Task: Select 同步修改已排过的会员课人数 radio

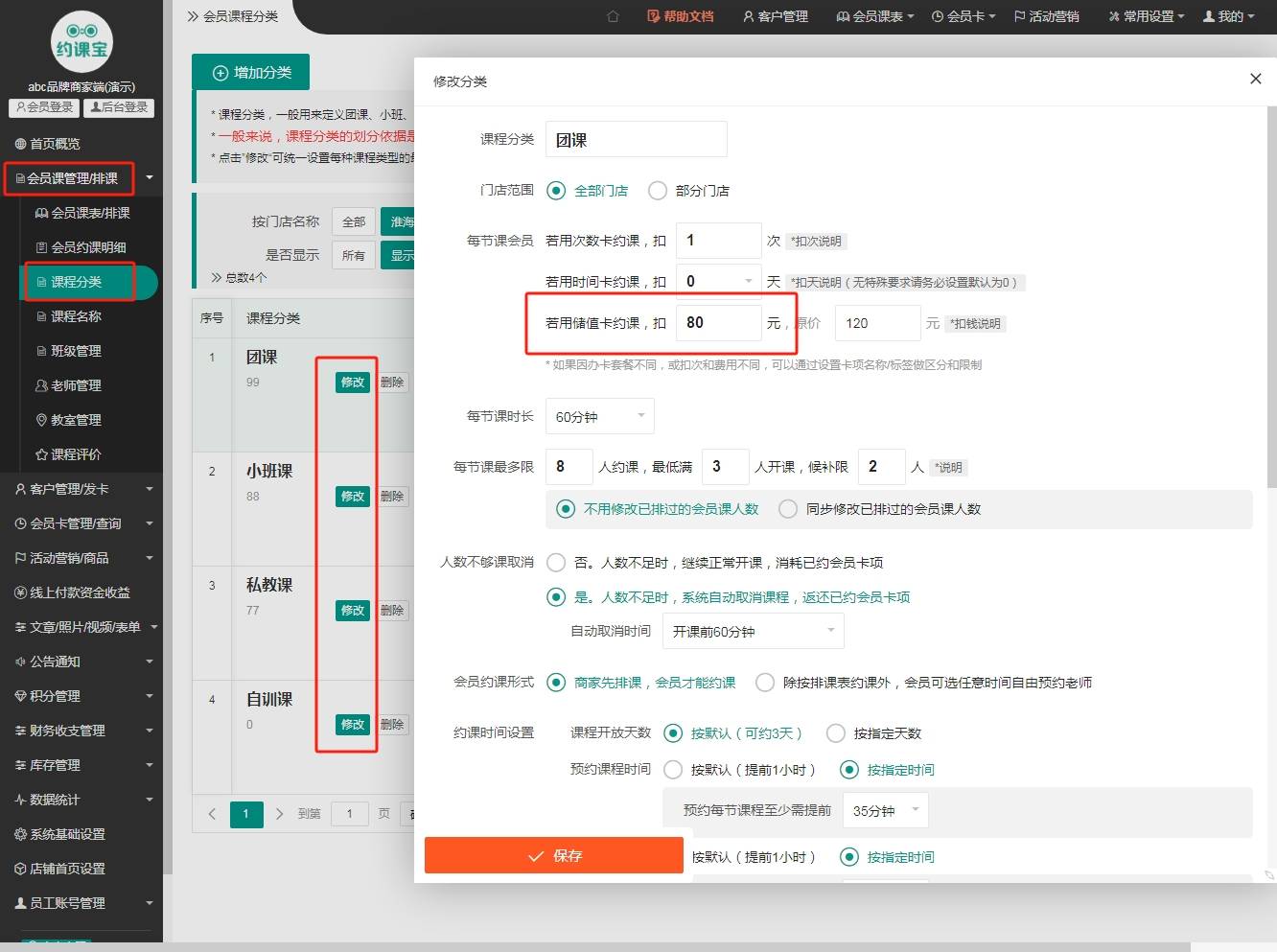Action: click(x=880, y=509)
